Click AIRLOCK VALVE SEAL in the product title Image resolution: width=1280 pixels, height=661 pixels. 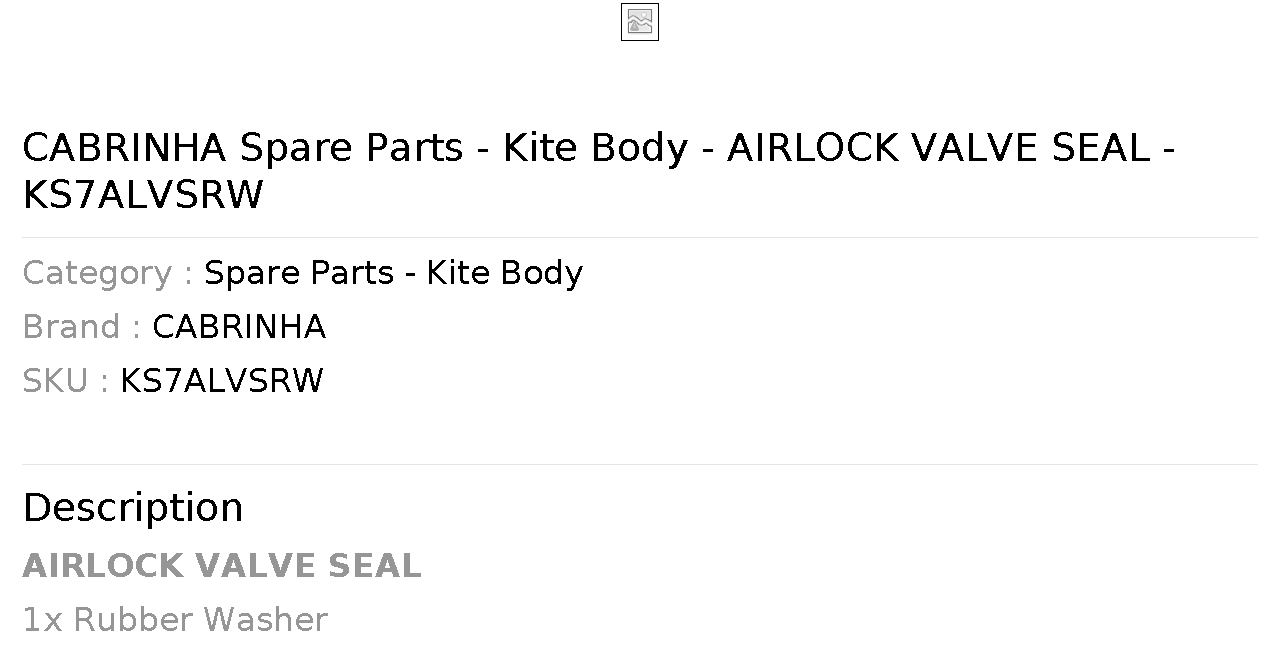click(939, 148)
